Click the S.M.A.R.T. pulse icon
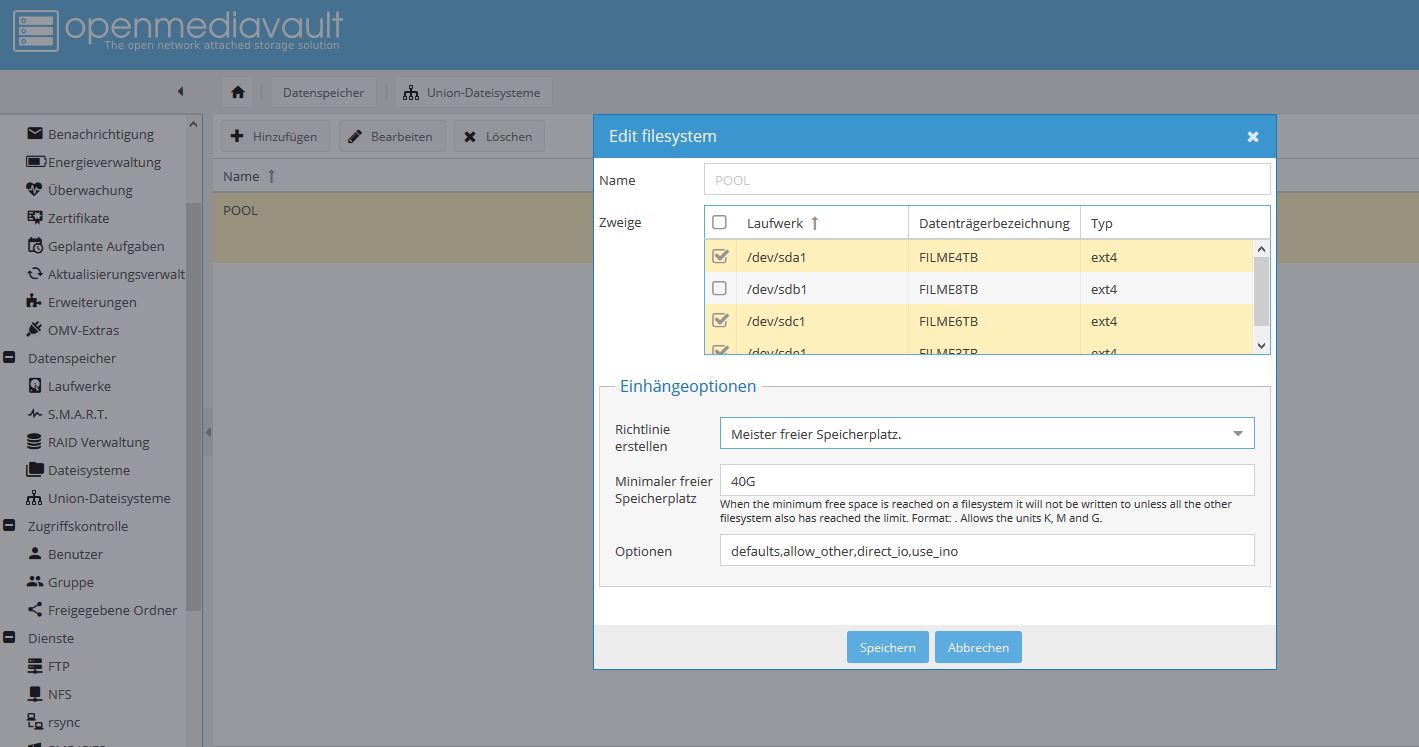The height and width of the screenshot is (747, 1419). (x=35, y=413)
